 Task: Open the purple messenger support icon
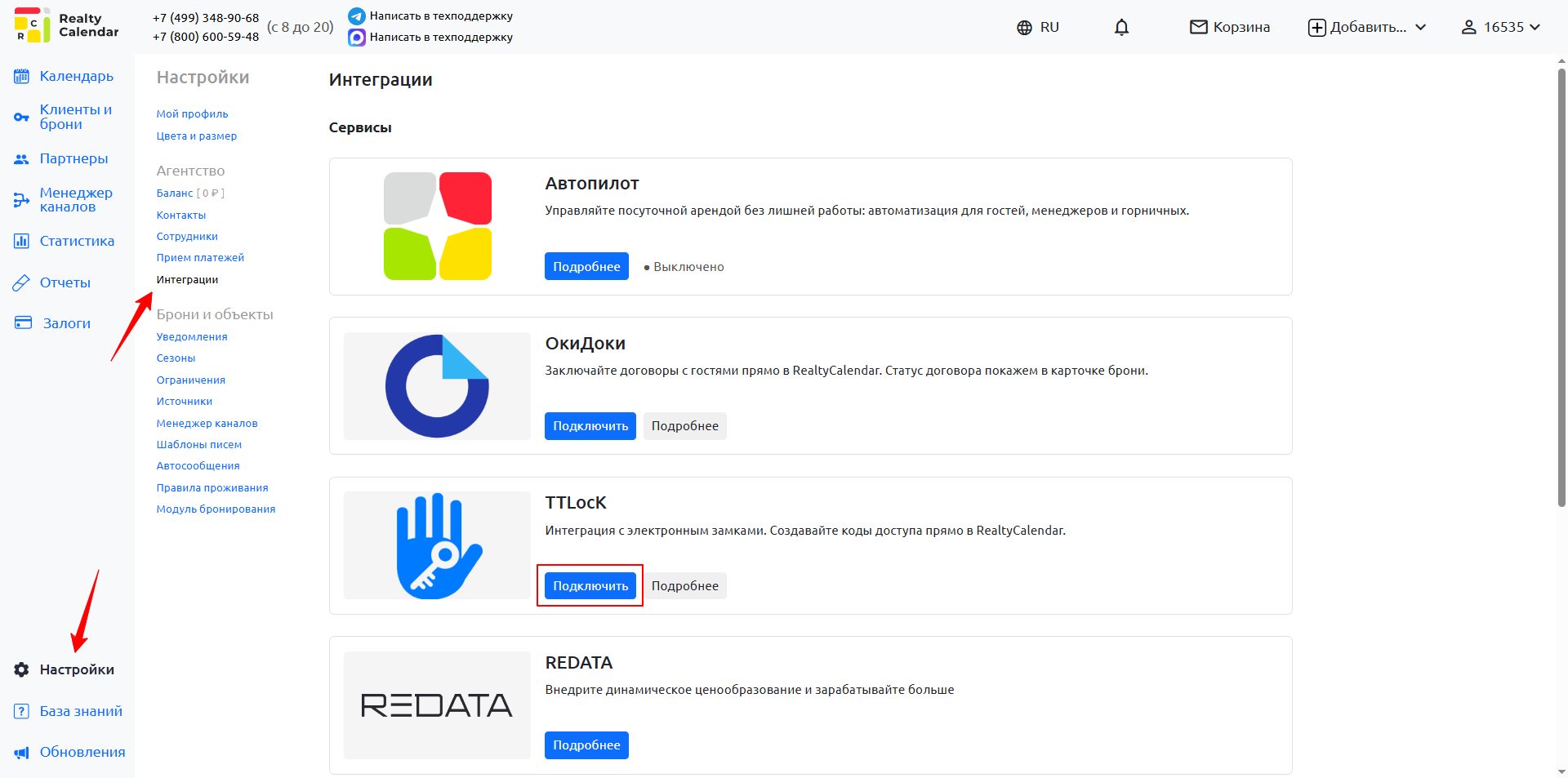coord(357,38)
